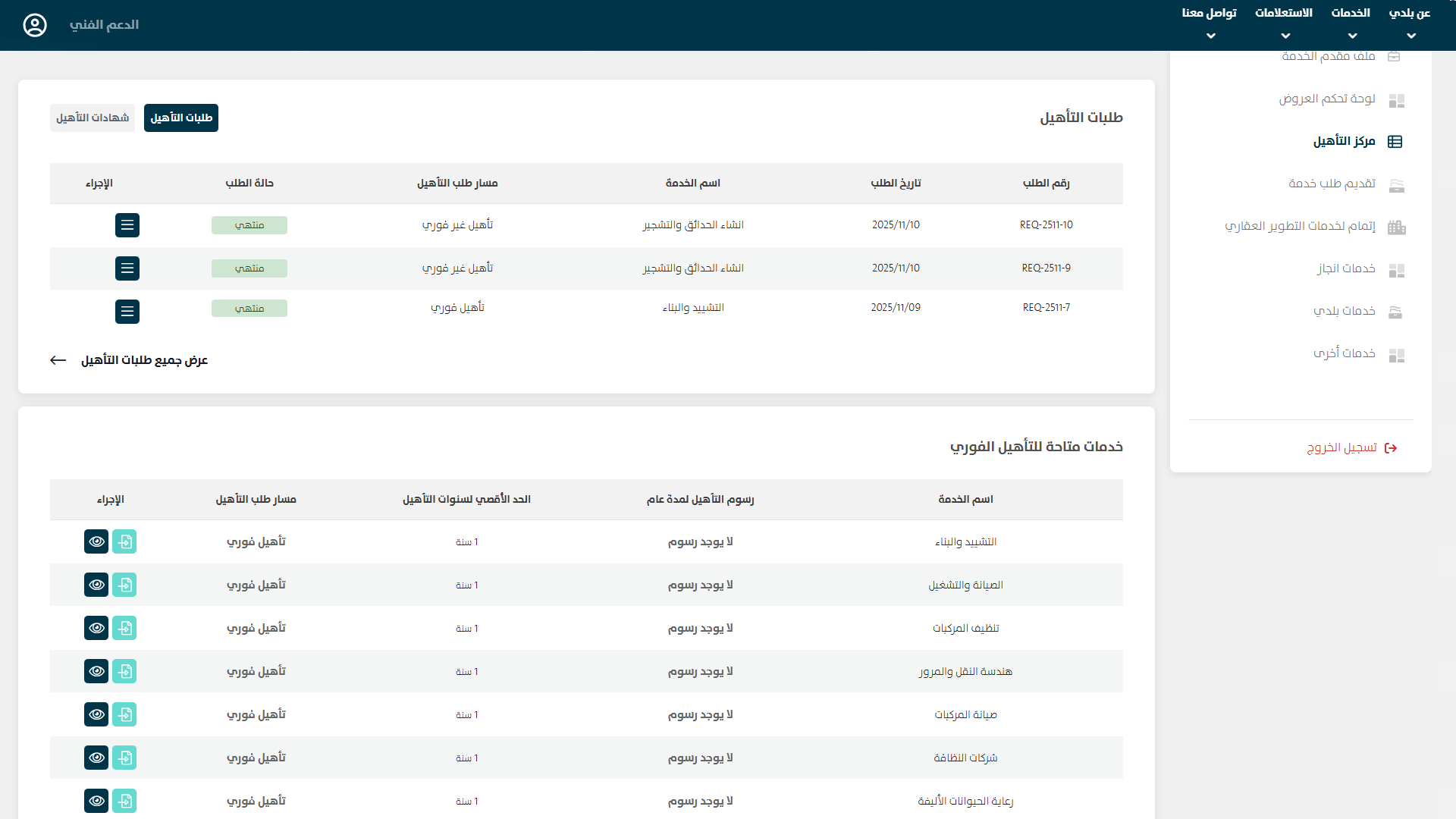This screenshot has height=819, width=1456.
Task: Click الدعم الفني support link
Action: click(104, 25)
